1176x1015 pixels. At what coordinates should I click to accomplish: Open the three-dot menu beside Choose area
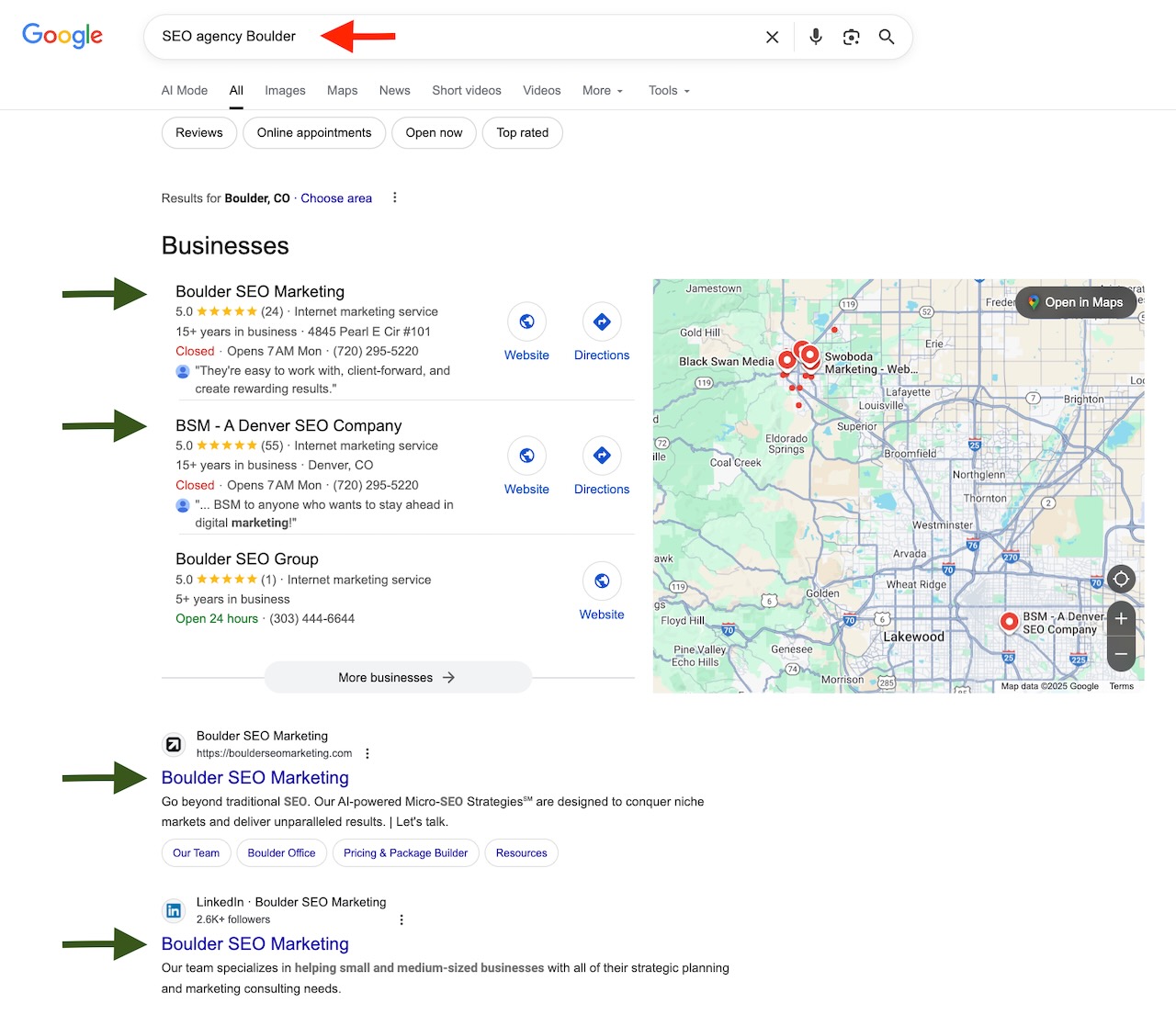394,197
